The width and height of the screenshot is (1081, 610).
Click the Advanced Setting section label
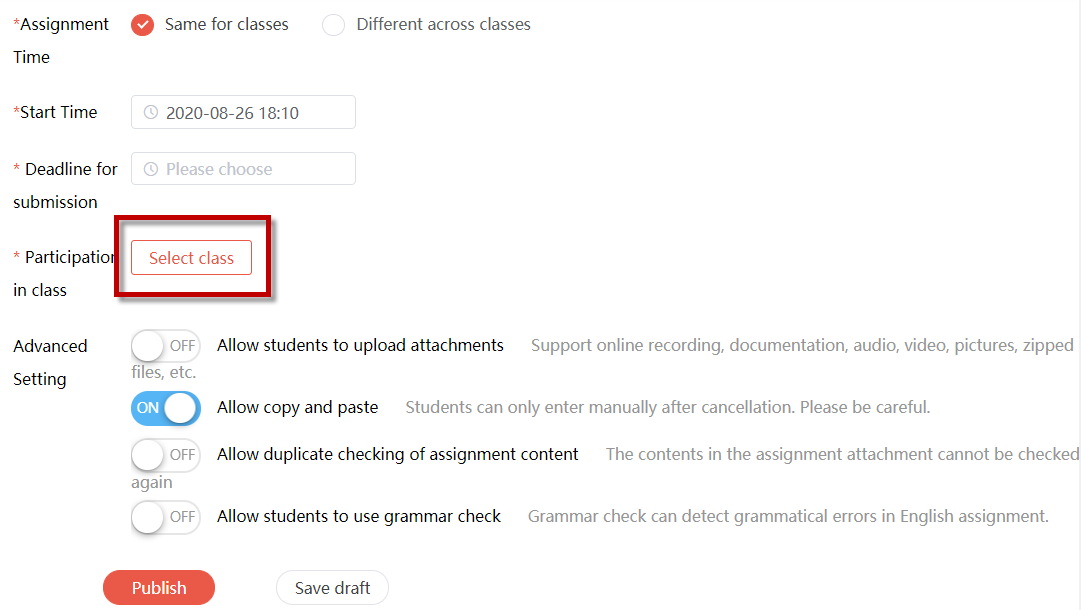[x=50, y=363]
